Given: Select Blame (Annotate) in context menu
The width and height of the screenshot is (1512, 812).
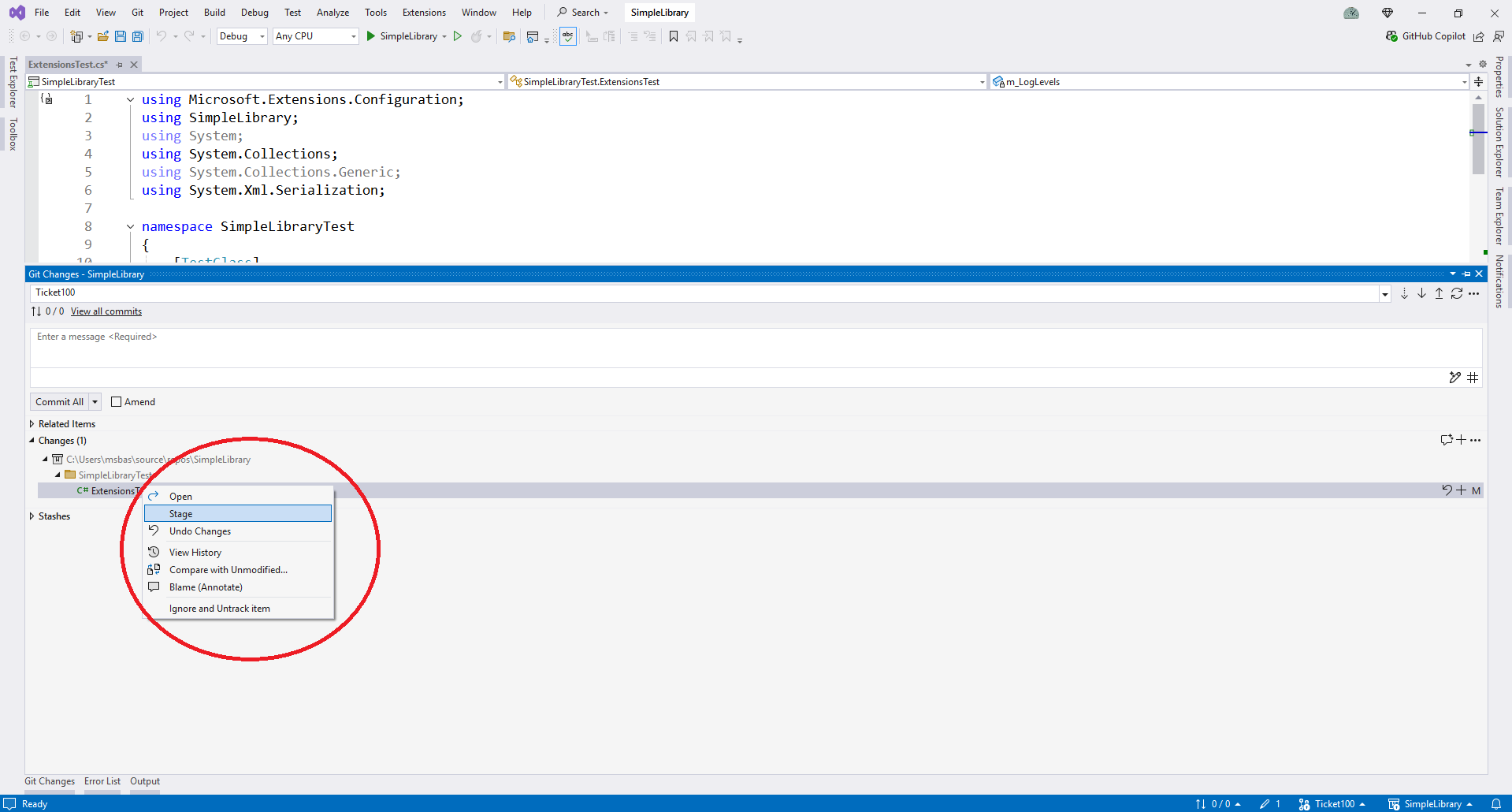Looking at the screenshot, I should click(x=238, y=587).
